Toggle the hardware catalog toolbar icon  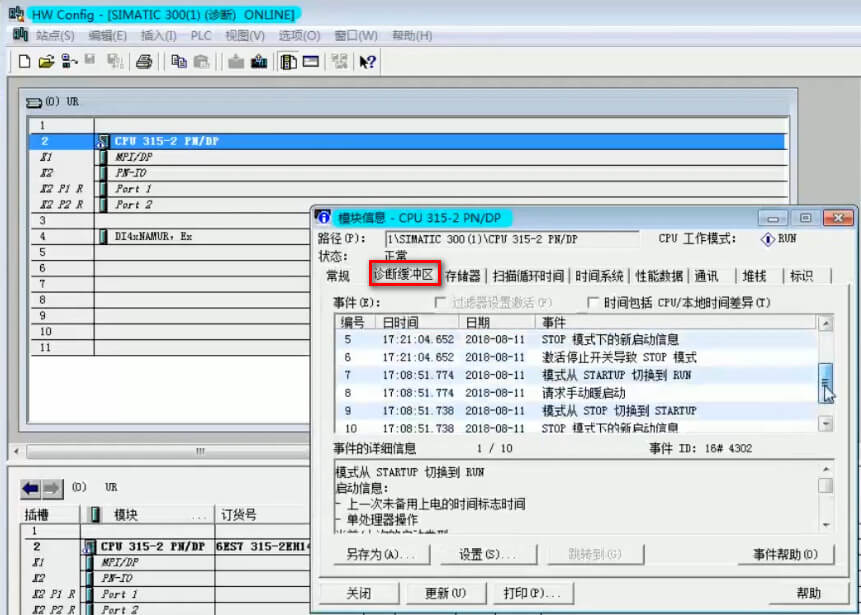pos(289,62)
